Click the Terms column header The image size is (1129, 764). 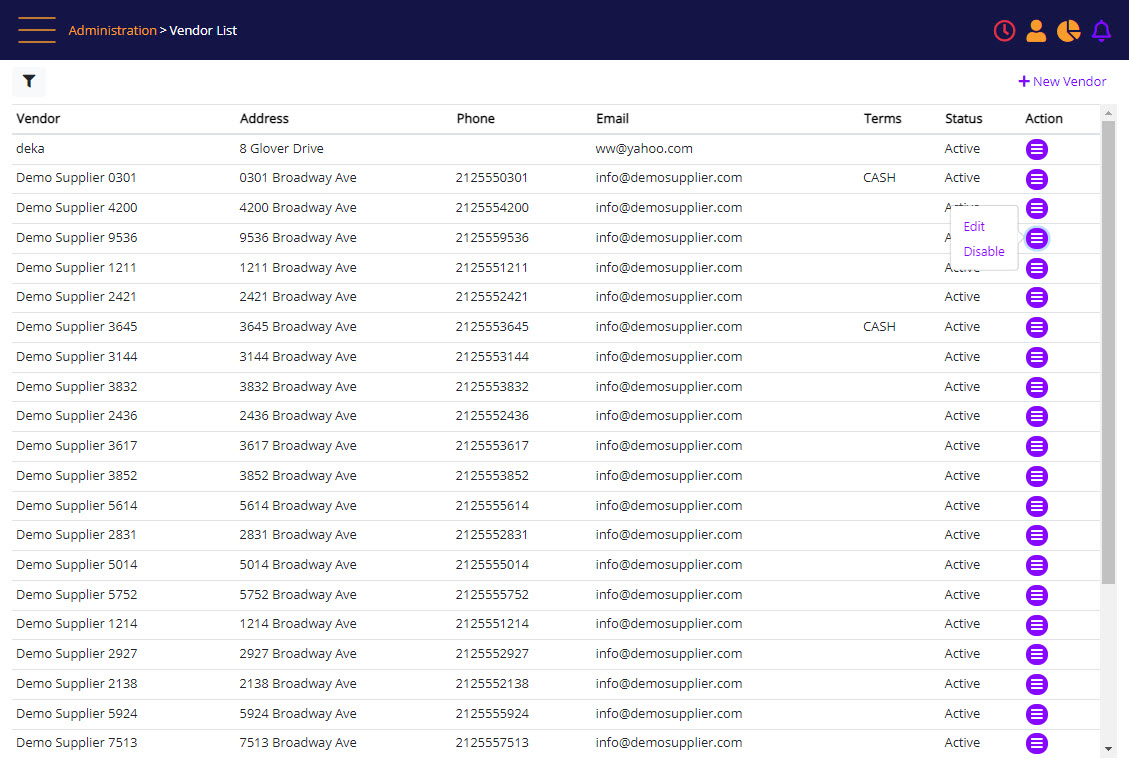click(882, 118)
